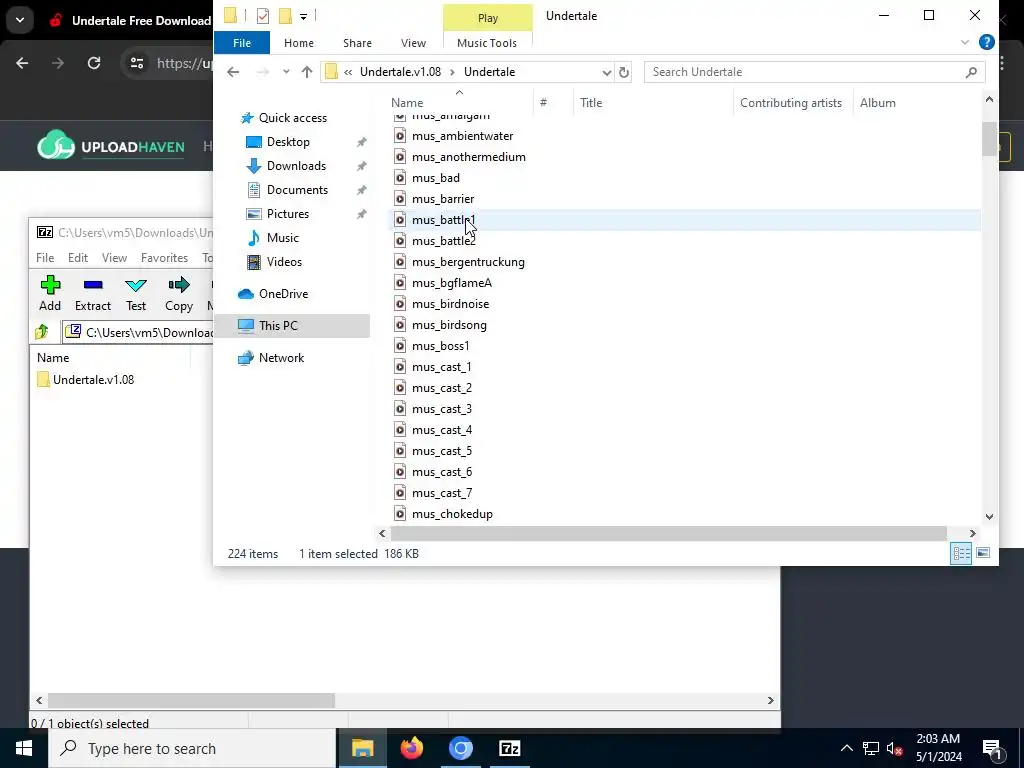Click the Explorer horizontal scrollbar
This screenshot has height=768, width=1024.
[669, 534]
